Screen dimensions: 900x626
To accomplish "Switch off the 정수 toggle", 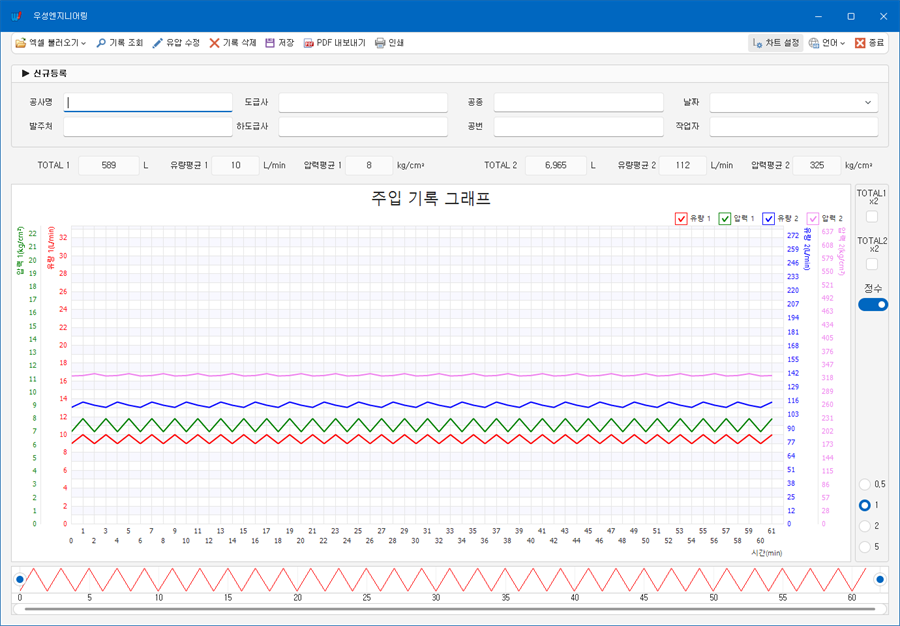I will (872, 305).
